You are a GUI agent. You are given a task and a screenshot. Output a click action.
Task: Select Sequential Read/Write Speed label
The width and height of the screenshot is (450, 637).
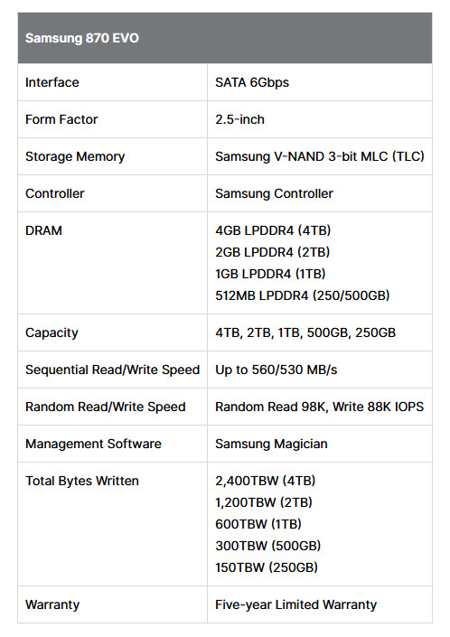pyautogui.click(x=112, y=370)
